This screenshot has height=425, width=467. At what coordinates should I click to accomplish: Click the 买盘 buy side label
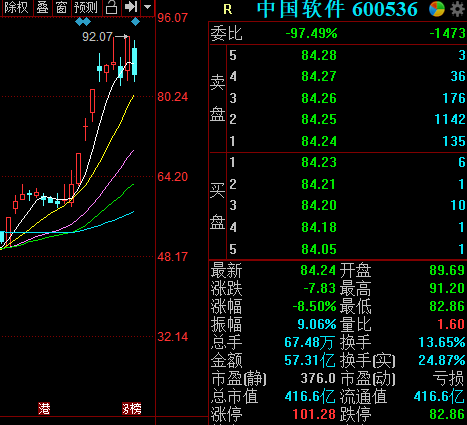tap(217, 207)
